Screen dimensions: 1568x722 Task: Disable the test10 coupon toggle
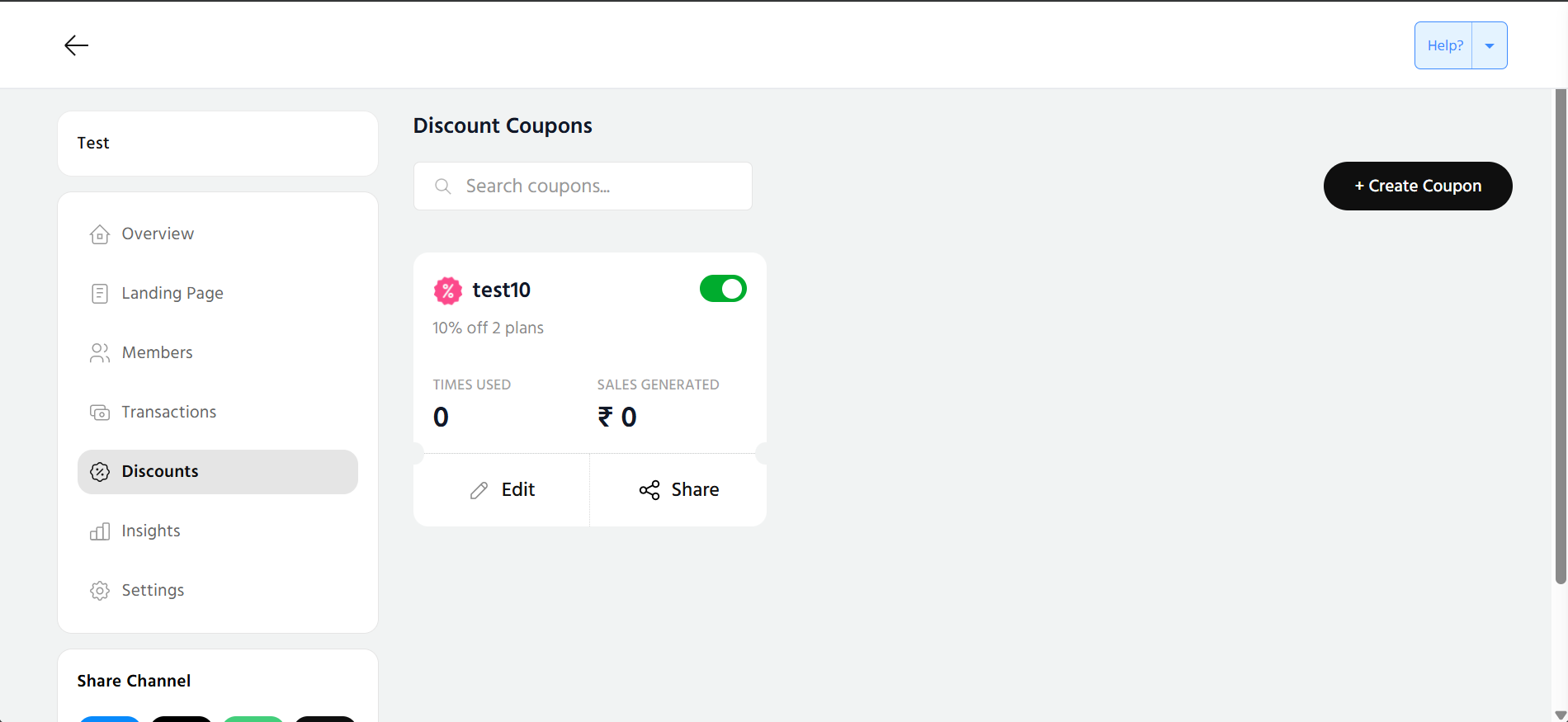(723, 289)
